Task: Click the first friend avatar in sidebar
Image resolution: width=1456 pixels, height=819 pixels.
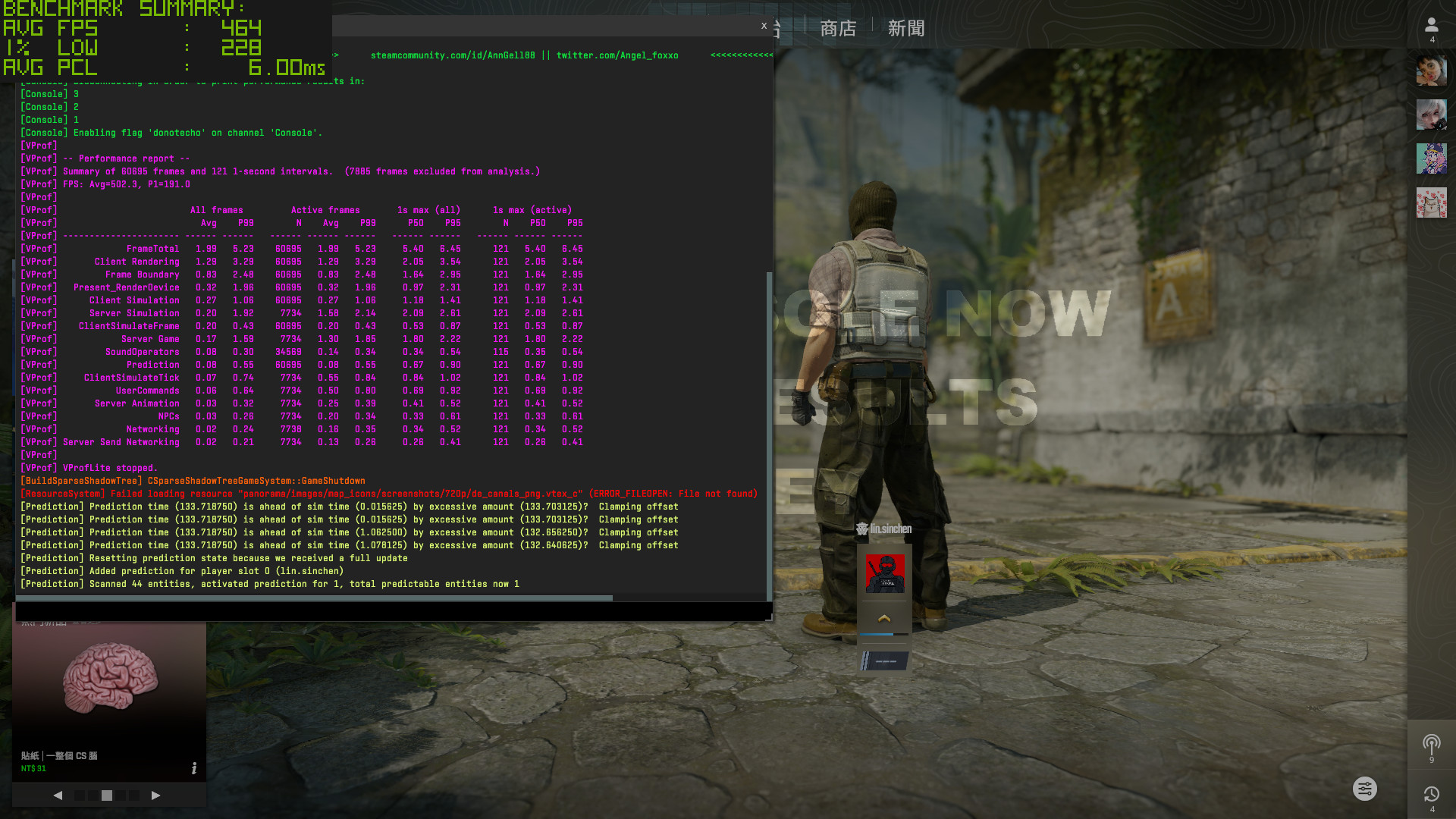Action: (1431, 71)
